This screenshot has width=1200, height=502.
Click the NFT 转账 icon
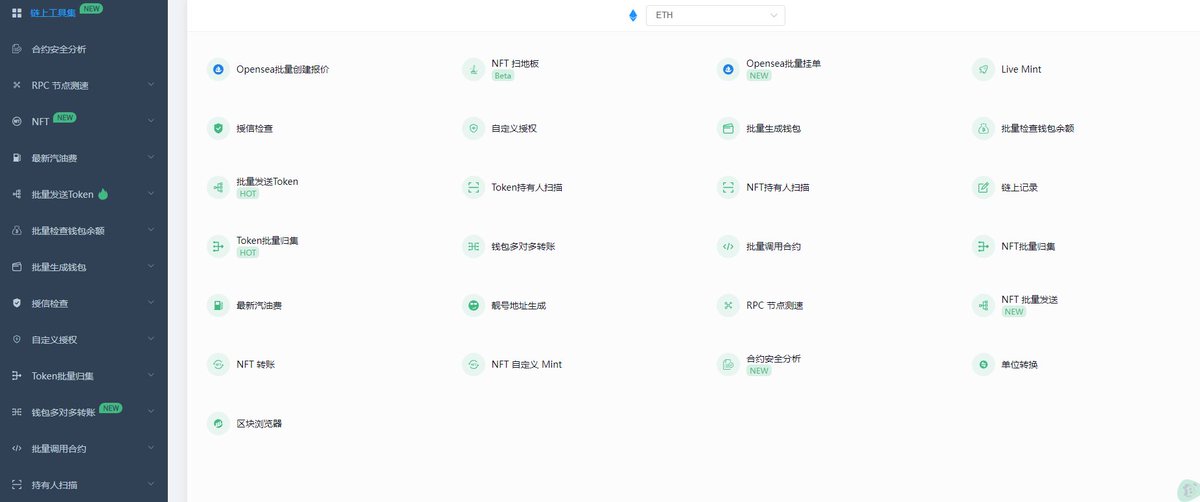point(218,365)
